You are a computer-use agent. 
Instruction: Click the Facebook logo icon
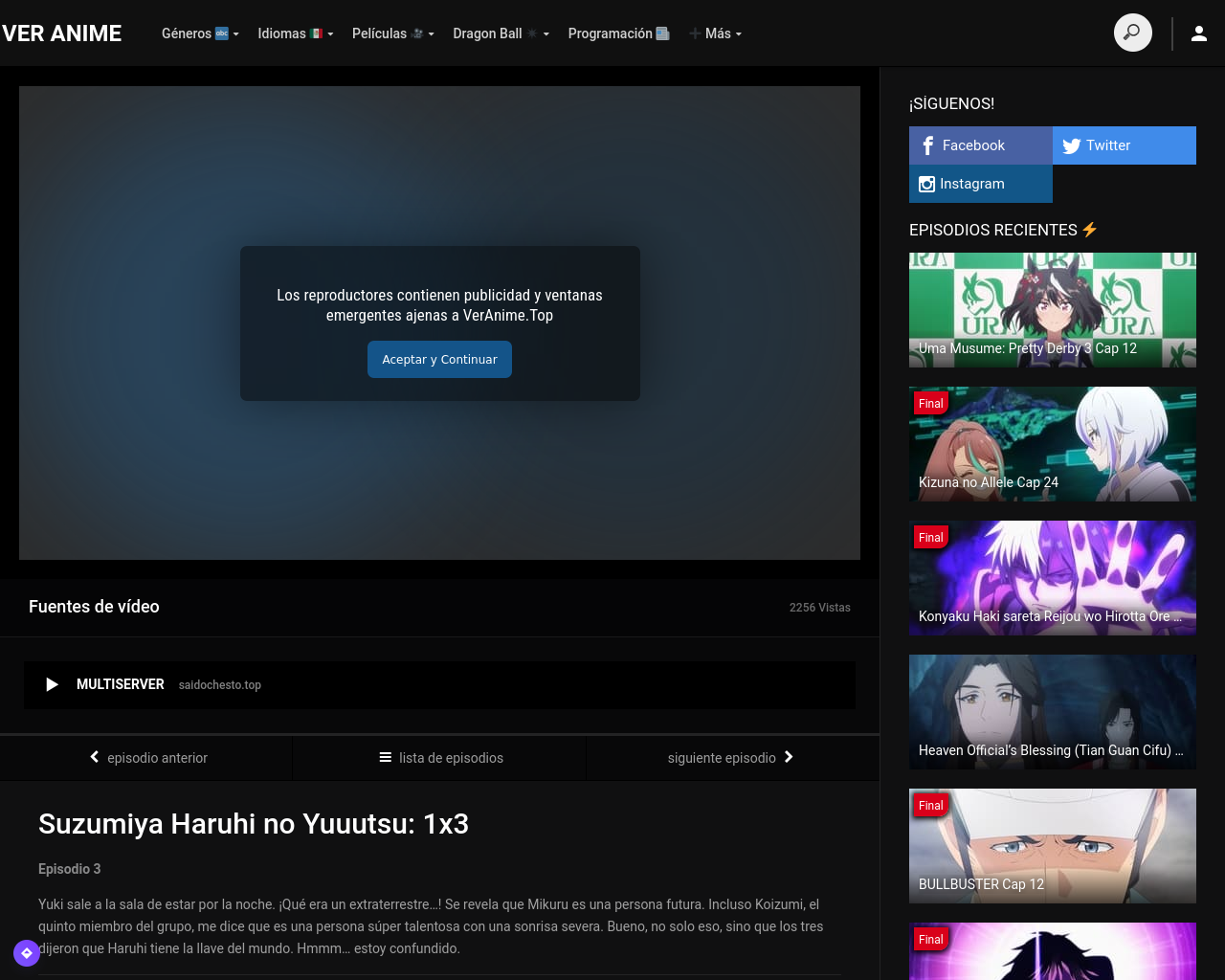[927, 145]
